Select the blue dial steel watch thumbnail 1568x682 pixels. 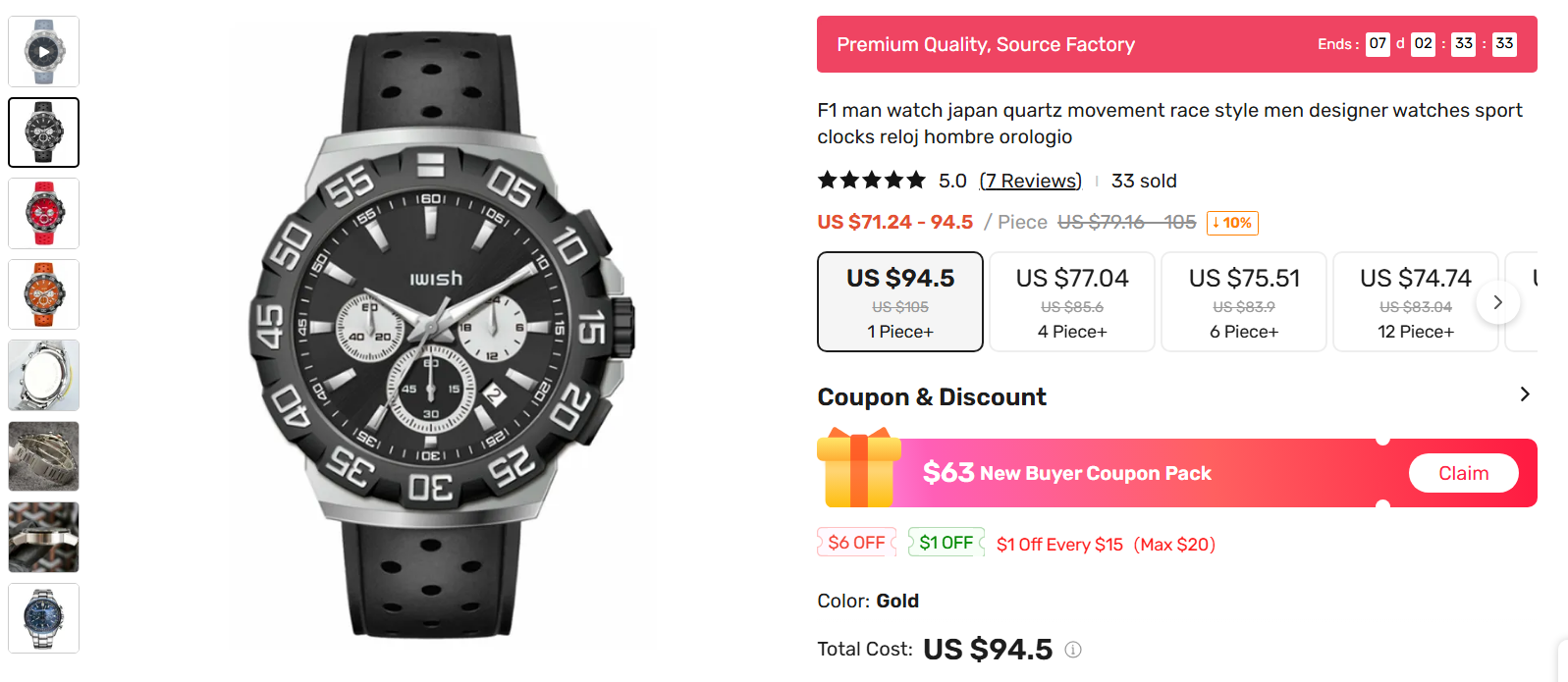click(x=43, y=618)
